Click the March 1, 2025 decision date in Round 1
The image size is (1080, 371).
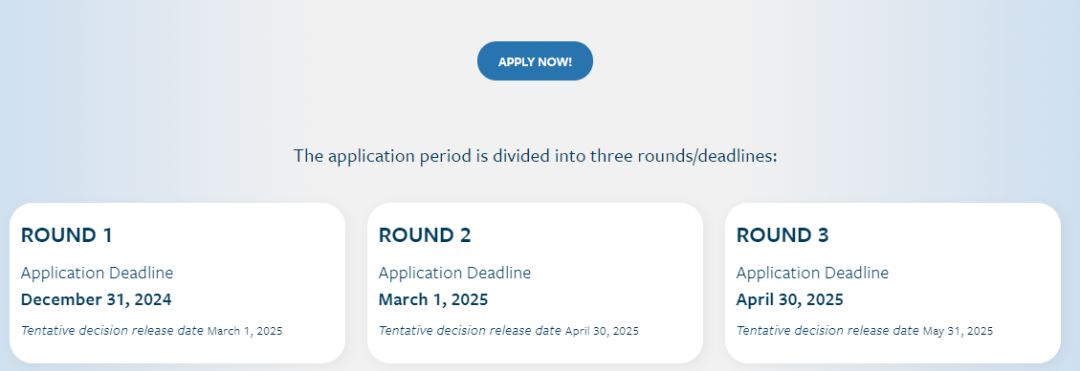coord(245,331)
